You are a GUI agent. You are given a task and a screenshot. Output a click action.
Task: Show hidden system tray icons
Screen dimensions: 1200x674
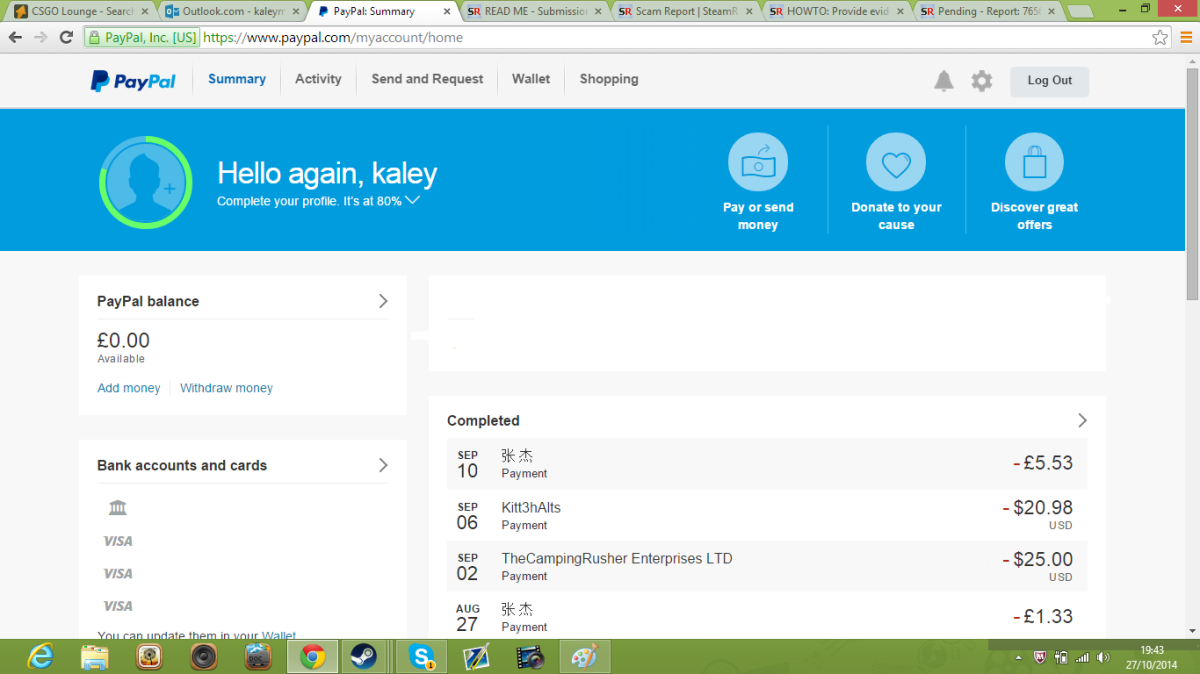tap(1018, 658)
